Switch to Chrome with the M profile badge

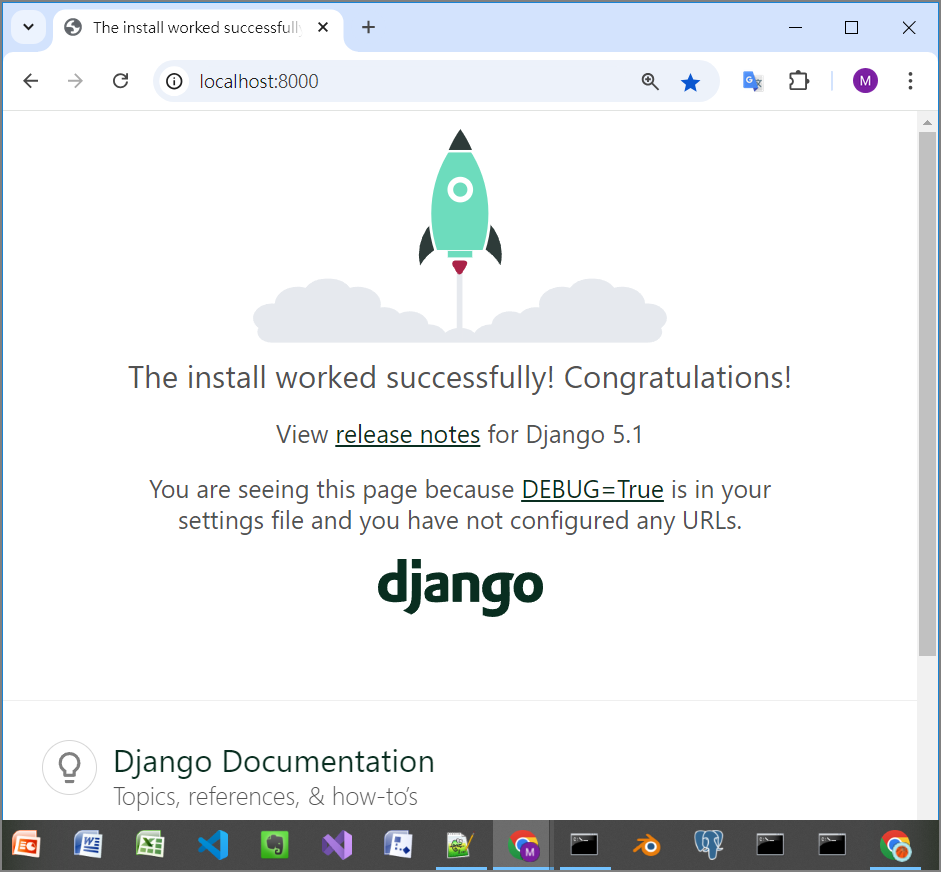pos(523,845)
